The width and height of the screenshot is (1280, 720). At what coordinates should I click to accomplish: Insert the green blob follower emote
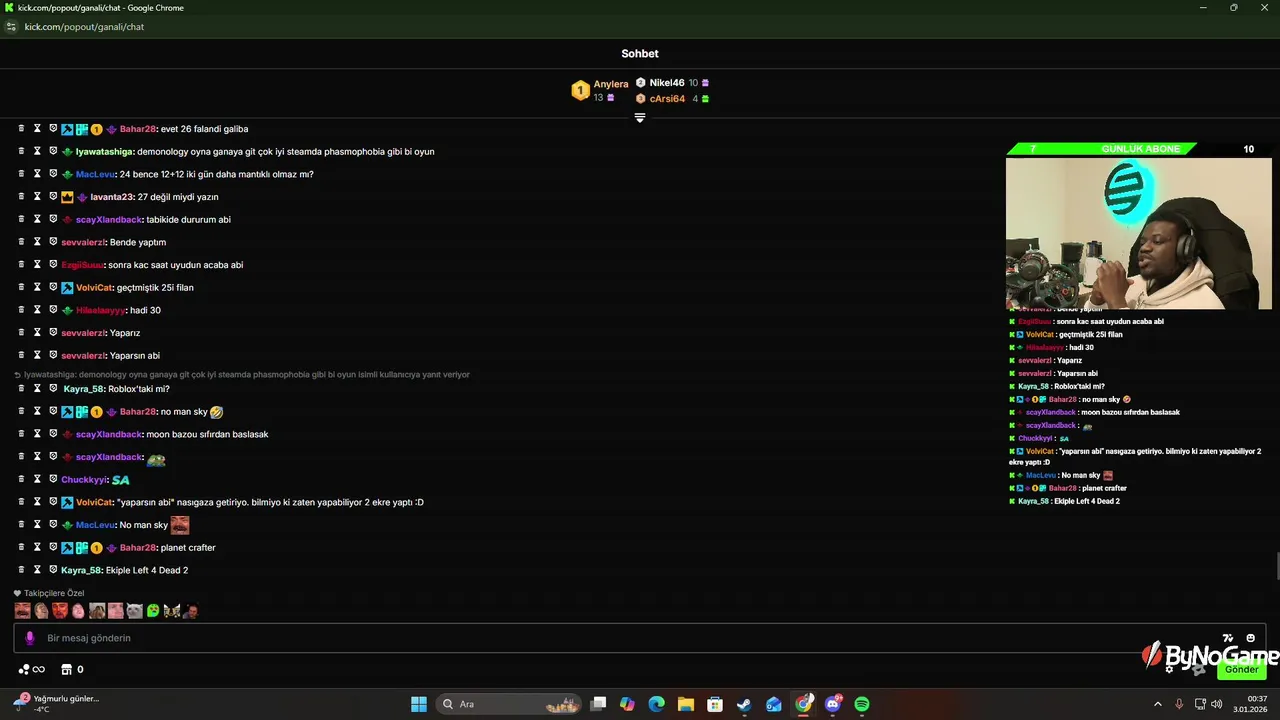tap(153, 611)
